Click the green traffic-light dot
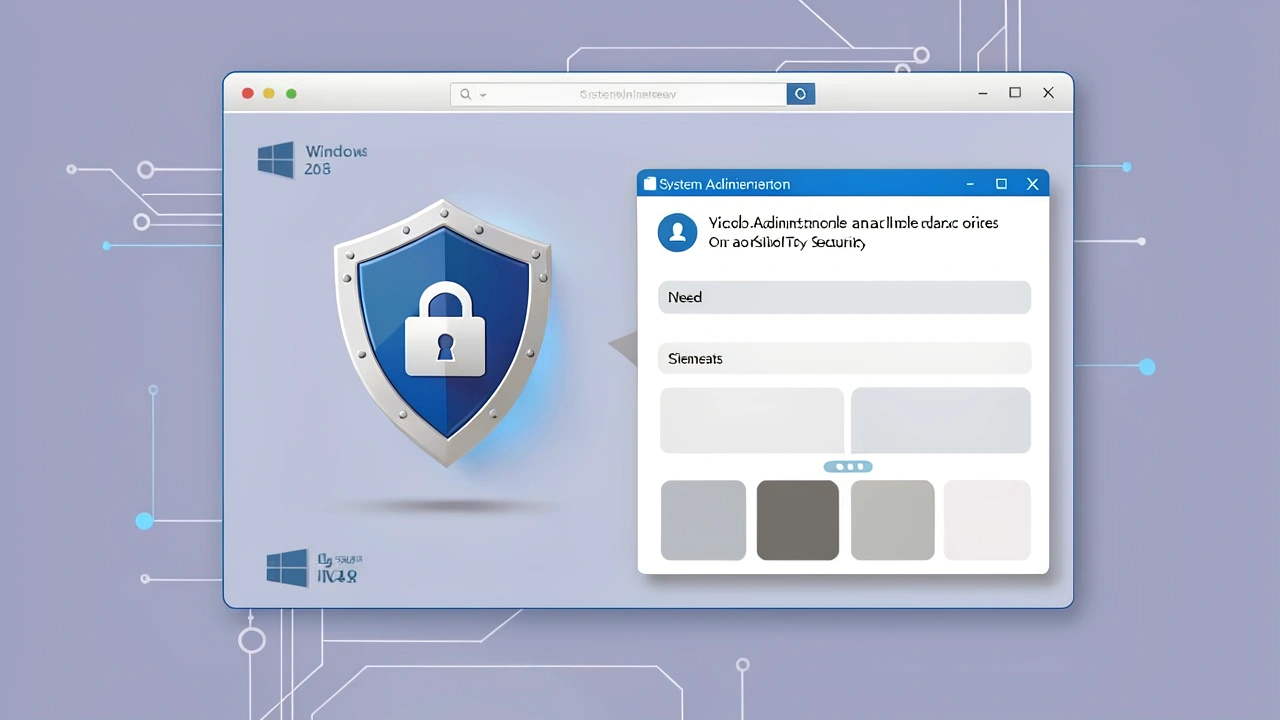Viewport: 1280px width, 720px height. [291, 93]
